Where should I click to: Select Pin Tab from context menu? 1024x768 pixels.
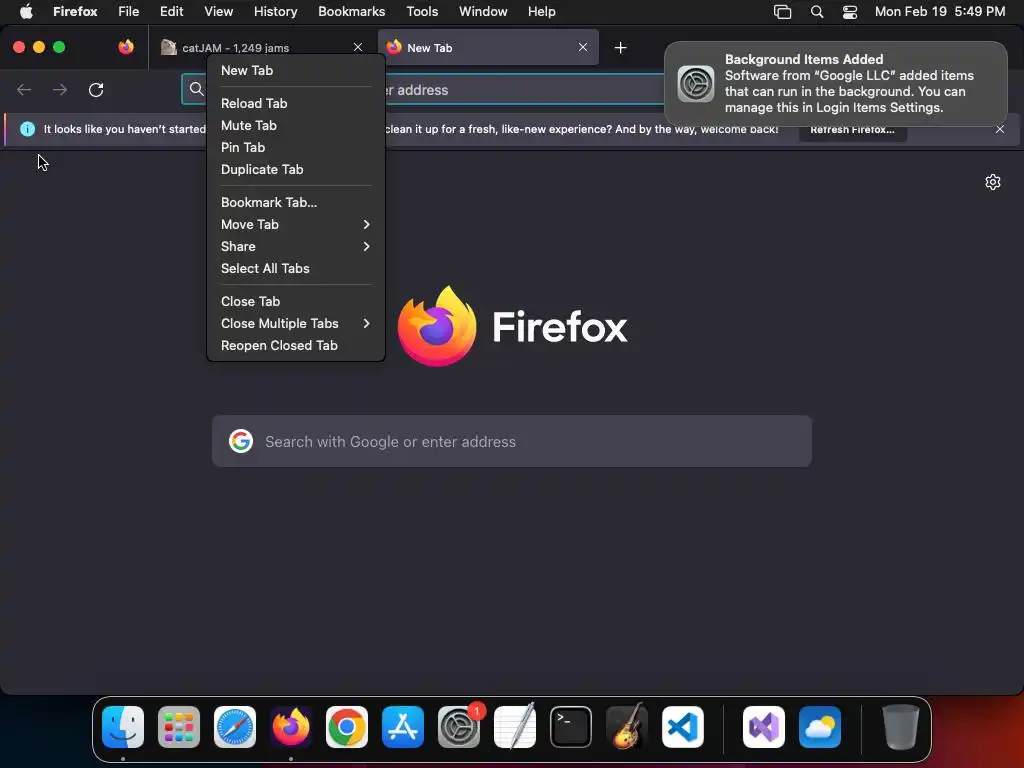(x=296, y=148)
